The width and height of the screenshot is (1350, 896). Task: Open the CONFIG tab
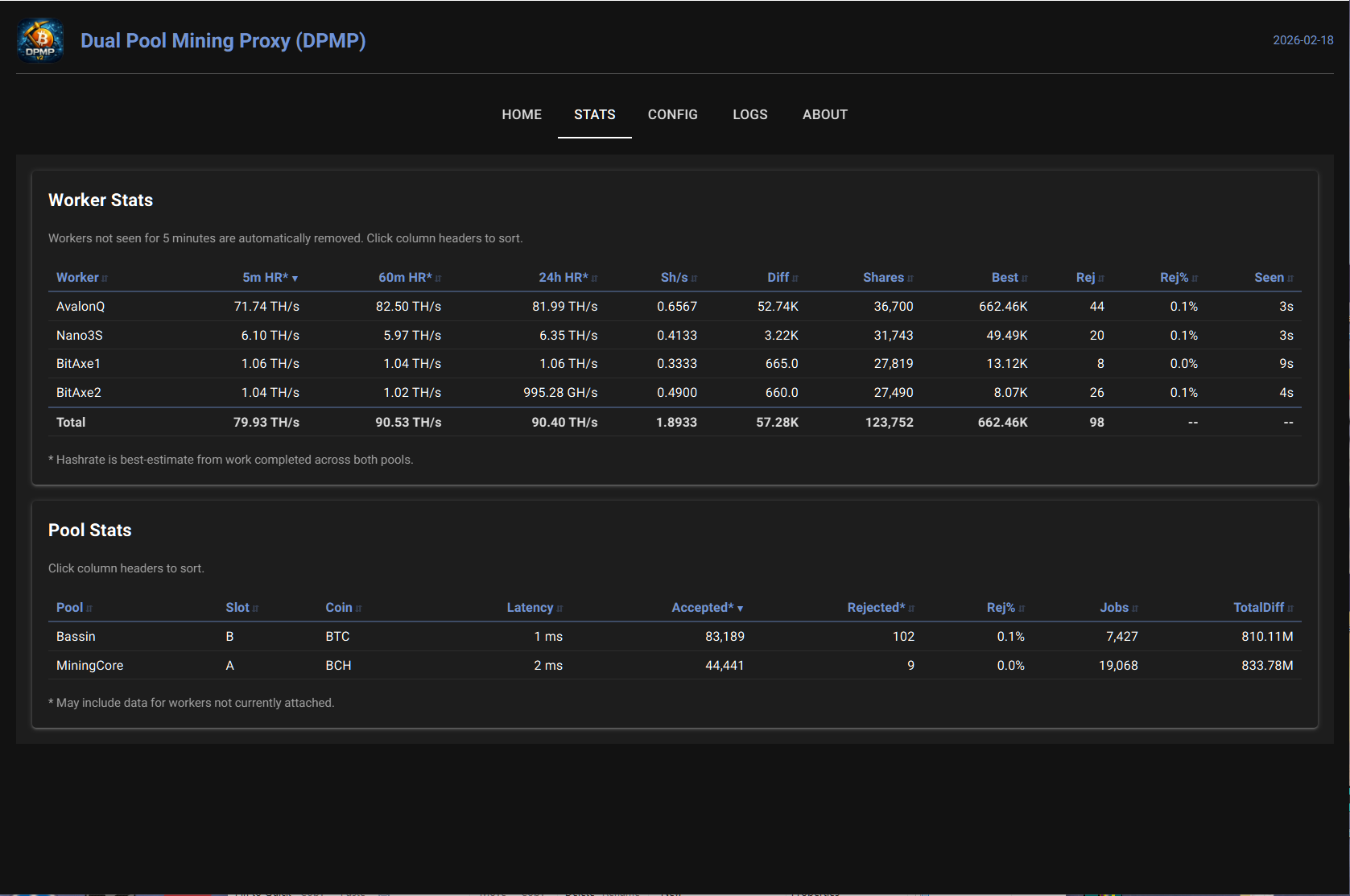[672, 114]
